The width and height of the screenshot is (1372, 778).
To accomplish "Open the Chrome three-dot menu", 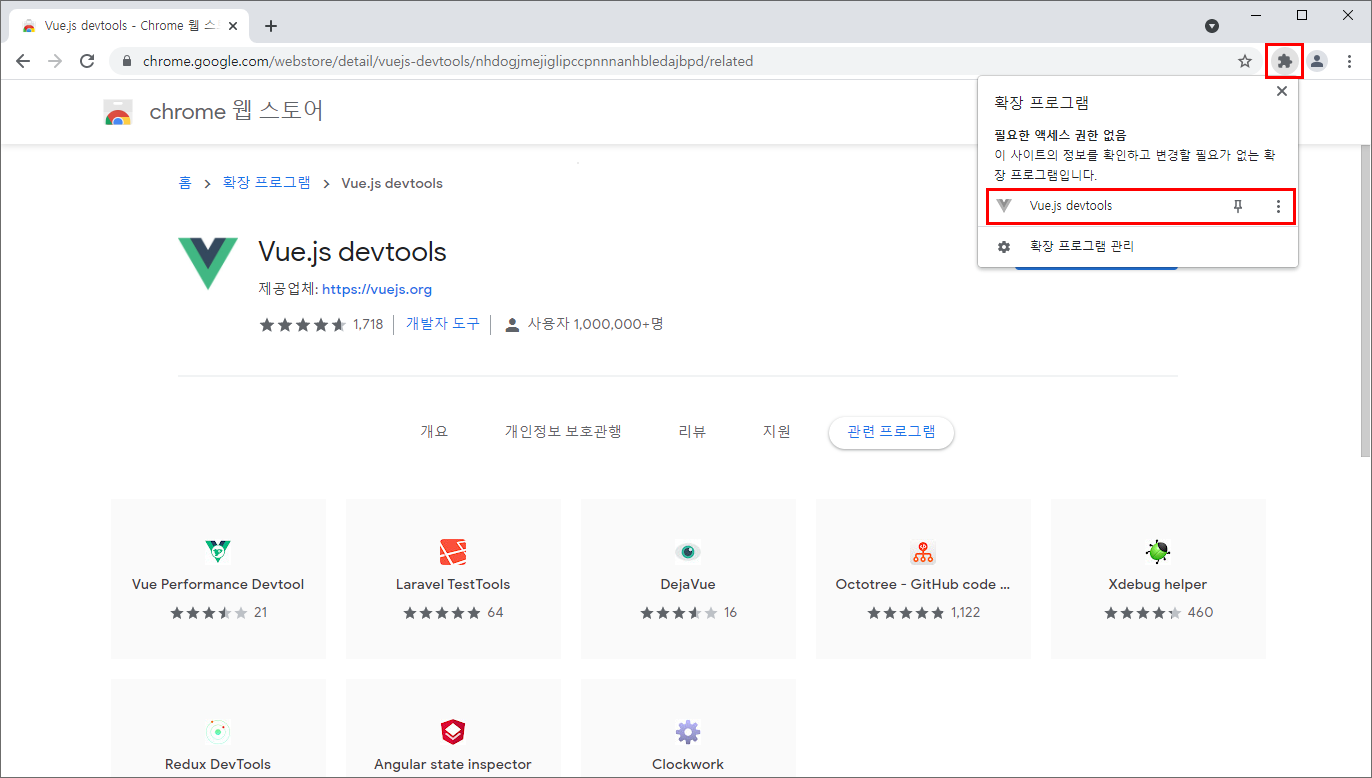I will pyautogui.click(x=1349, y=61).
